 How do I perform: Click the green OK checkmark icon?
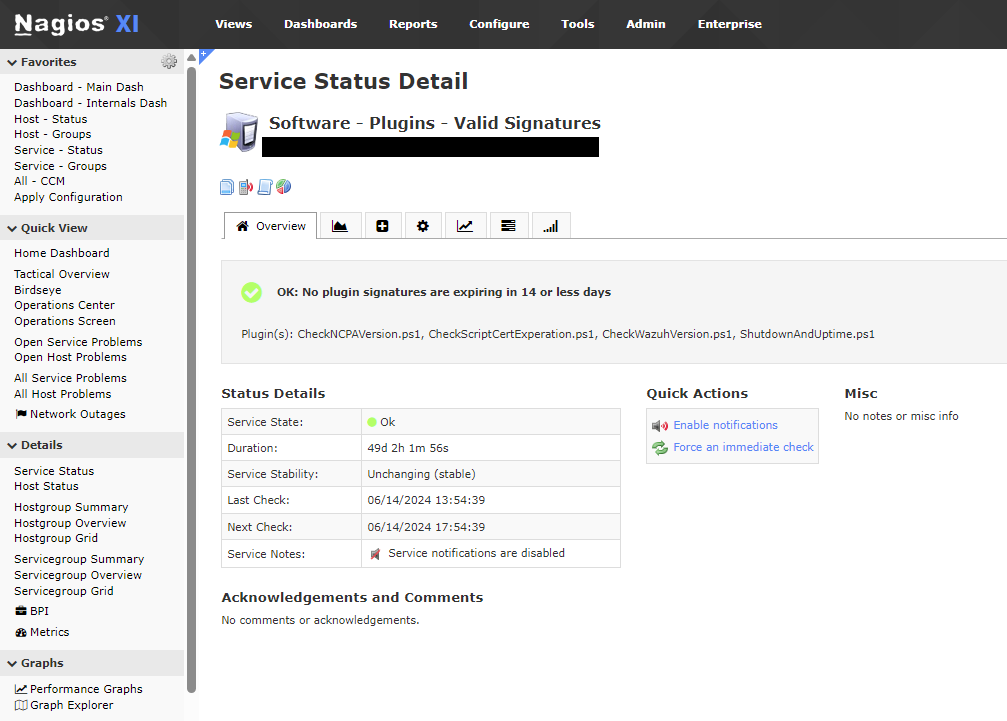point(251,292)
